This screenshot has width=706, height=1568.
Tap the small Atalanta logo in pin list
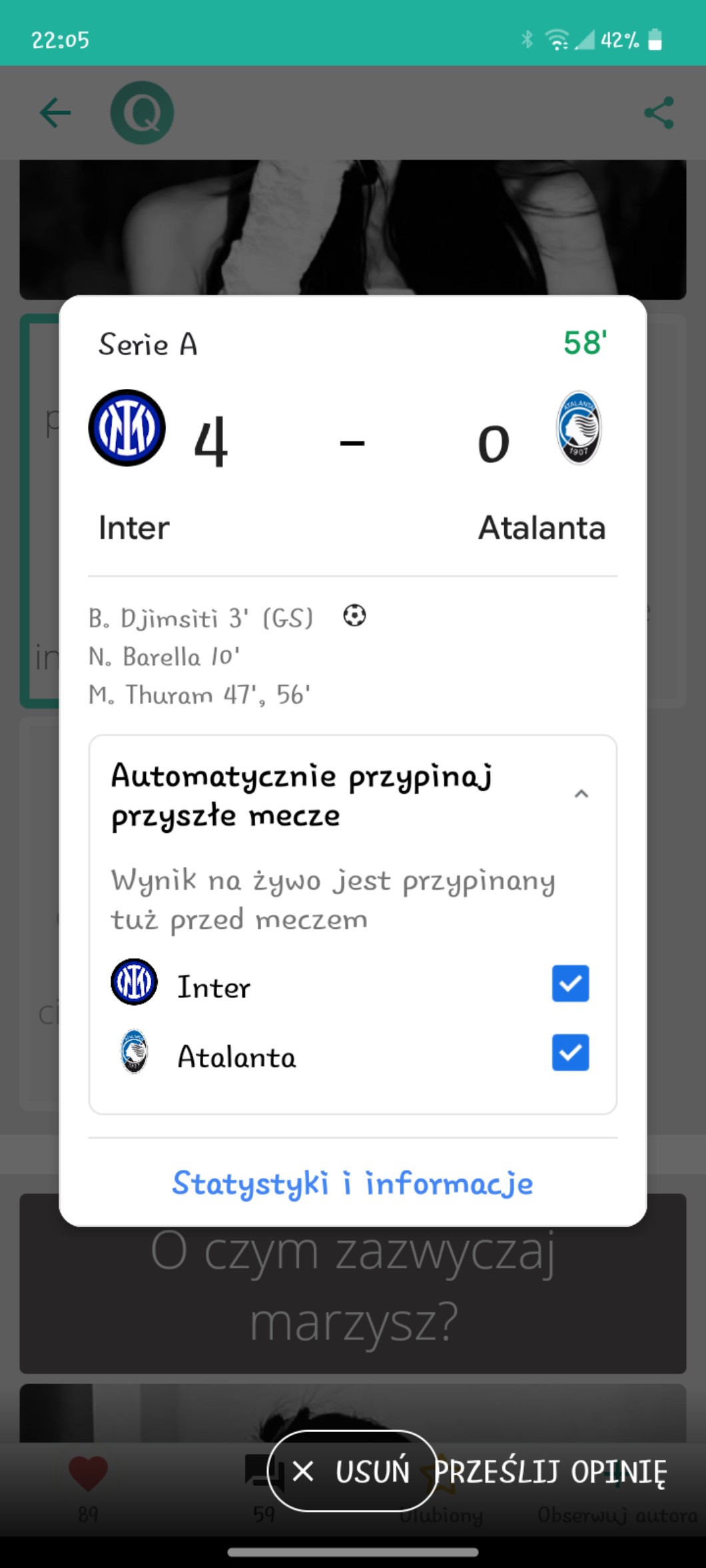[134, 1053]
